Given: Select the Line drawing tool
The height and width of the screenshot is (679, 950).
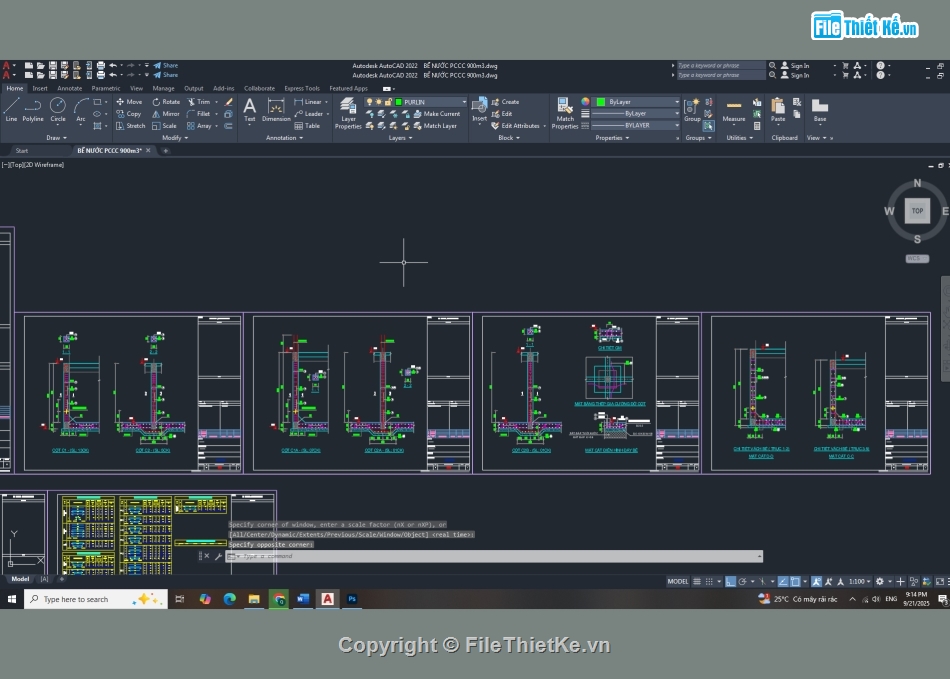Looking at the screenshot, I should click(13, 105).
